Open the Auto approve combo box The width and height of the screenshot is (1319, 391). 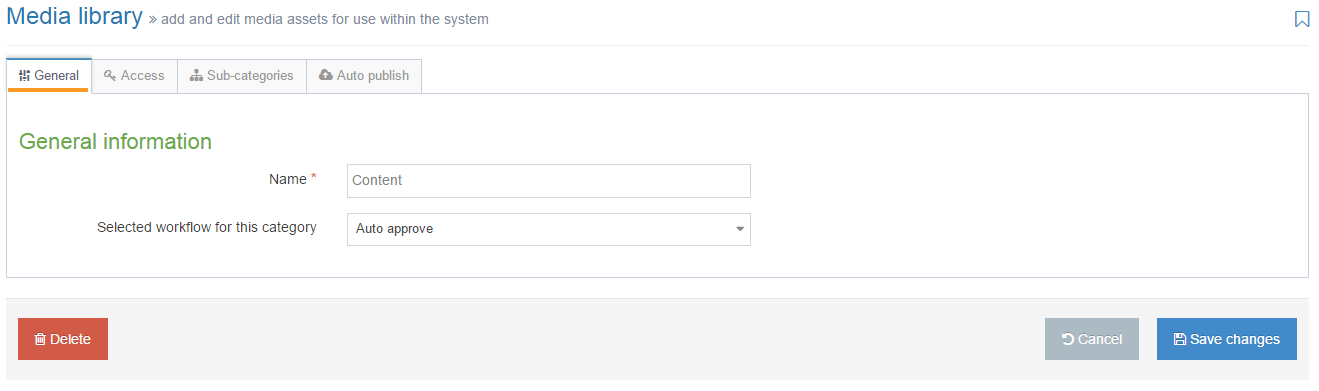point(549,229)
